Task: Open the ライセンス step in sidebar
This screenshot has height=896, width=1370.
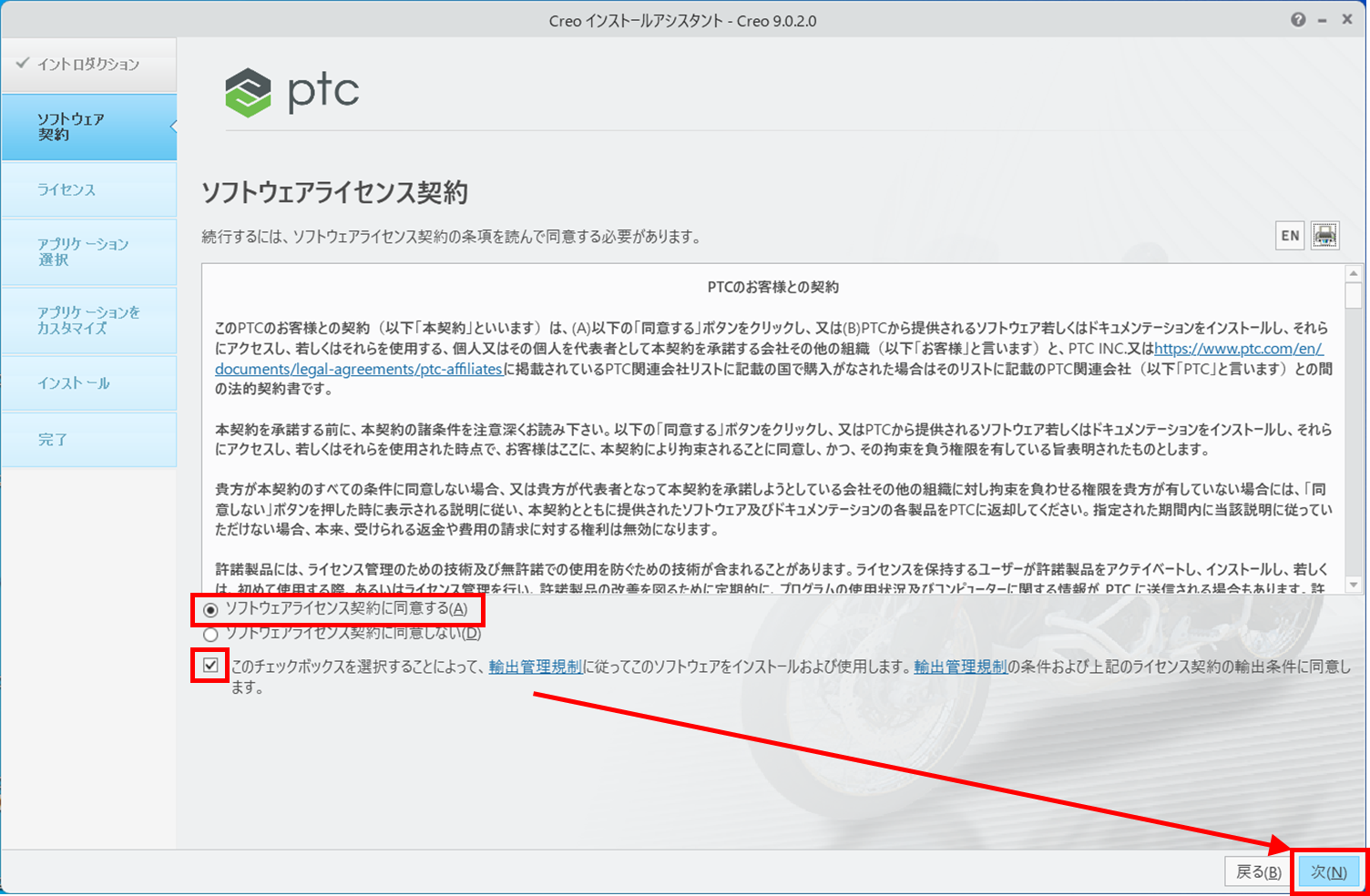Action: [x=88, y=189]
